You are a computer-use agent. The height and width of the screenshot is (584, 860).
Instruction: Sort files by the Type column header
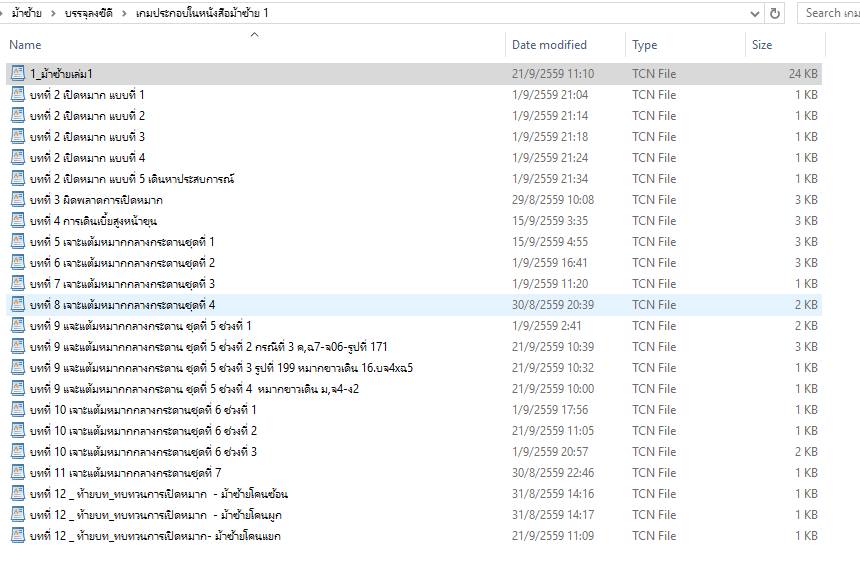pyautogui.click(x=645, y=45)
